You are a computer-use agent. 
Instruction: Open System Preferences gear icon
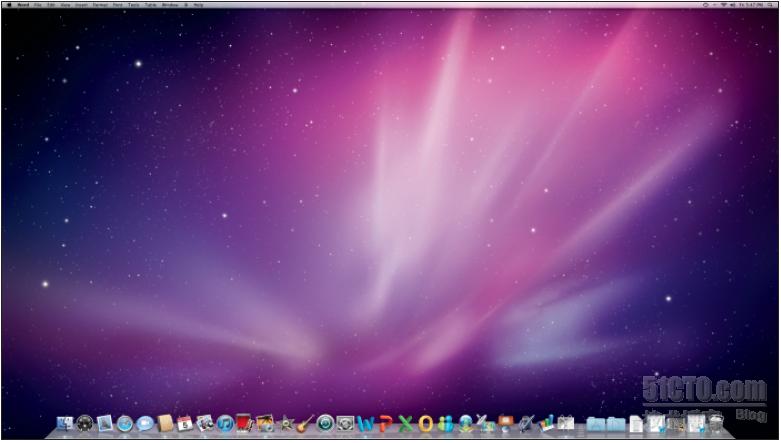(345, 424)
